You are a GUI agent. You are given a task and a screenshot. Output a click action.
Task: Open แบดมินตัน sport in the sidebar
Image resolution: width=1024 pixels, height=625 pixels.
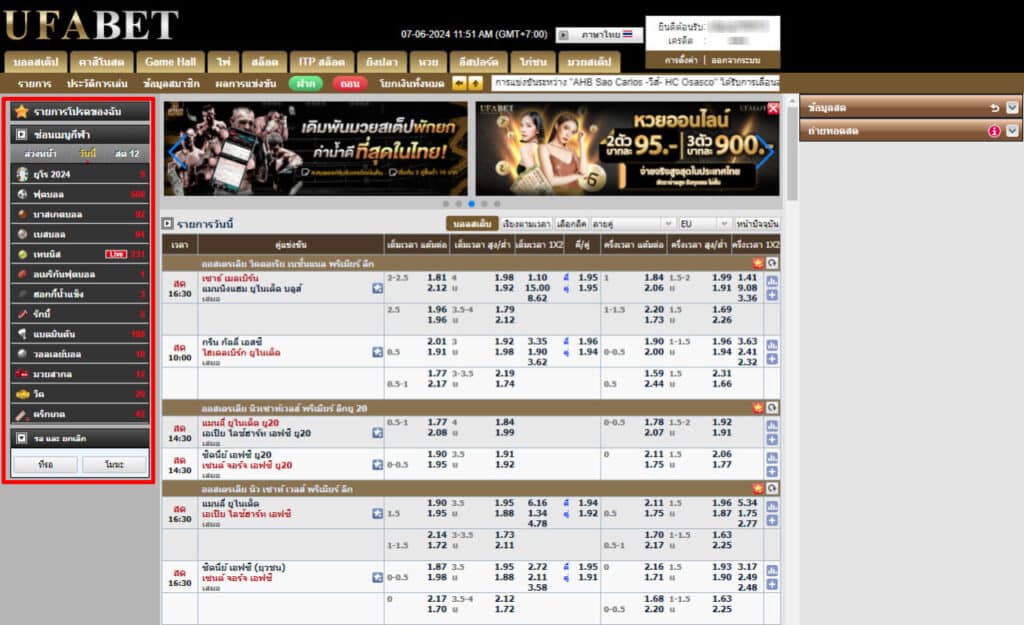click(79, 334)
